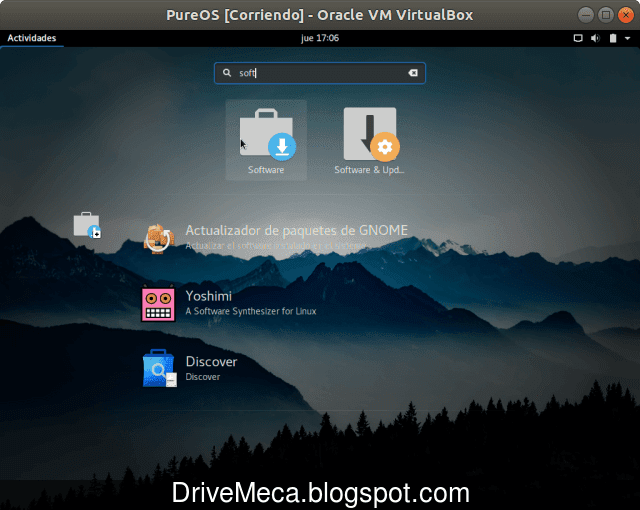Open Discover app icon

point(160,368)
